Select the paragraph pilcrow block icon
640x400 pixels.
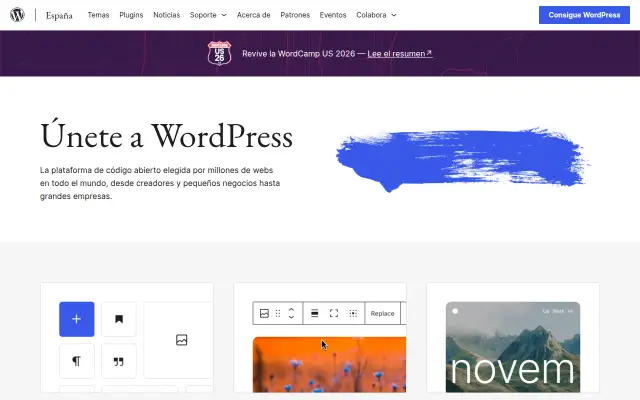77,361
